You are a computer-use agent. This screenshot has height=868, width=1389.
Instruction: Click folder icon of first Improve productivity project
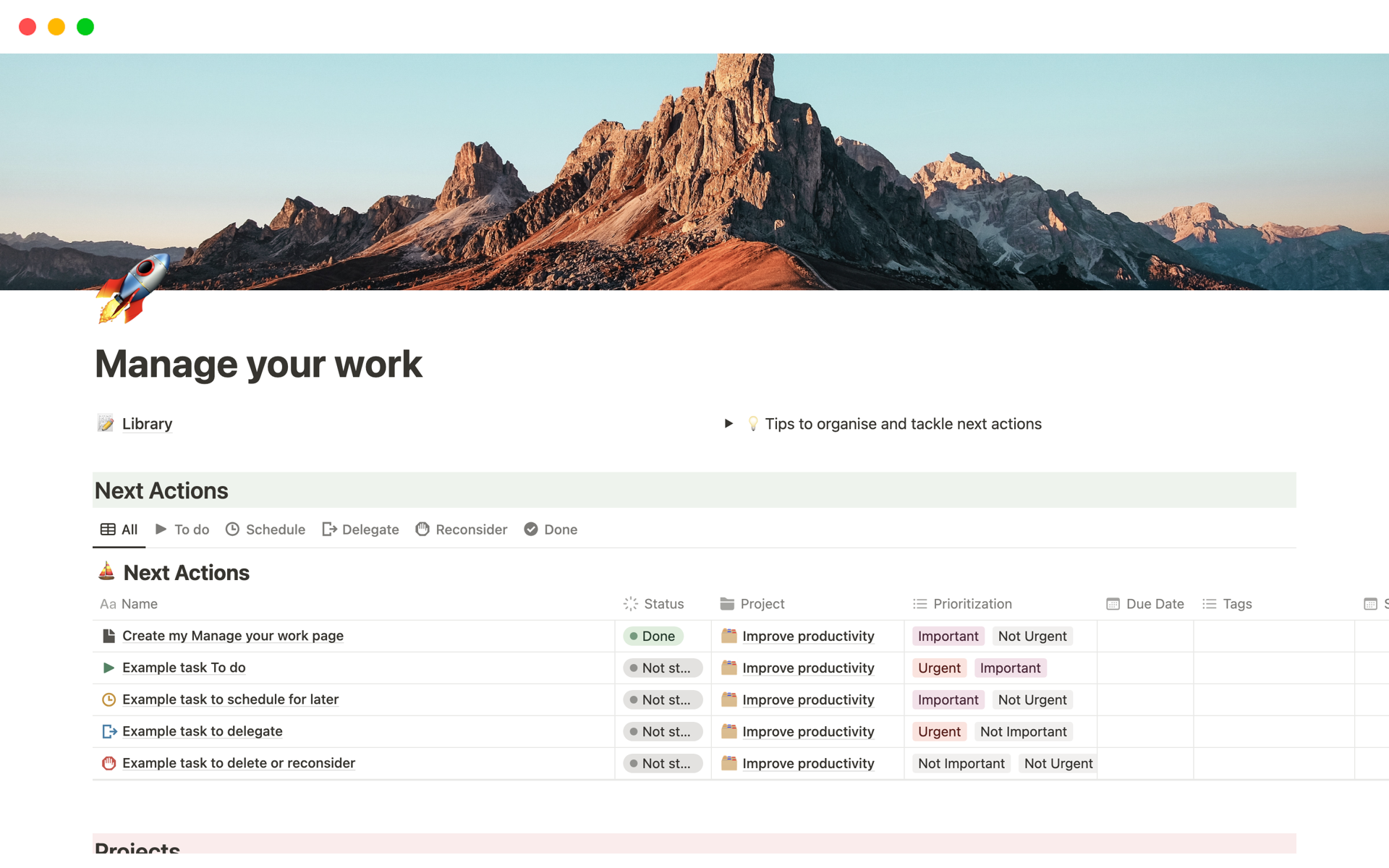pyautogui.click(x=729, y=636)
